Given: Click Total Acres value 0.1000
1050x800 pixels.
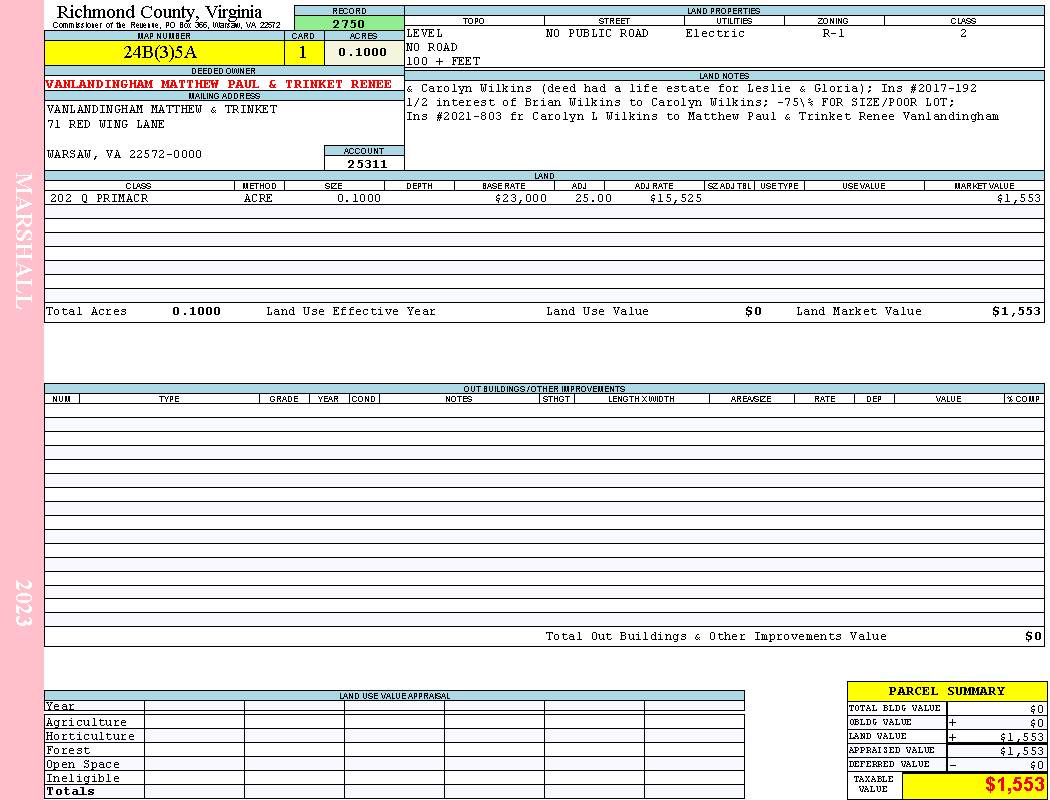Looking at the screenshot, I should pyautogui.click(x=196, y=311).
